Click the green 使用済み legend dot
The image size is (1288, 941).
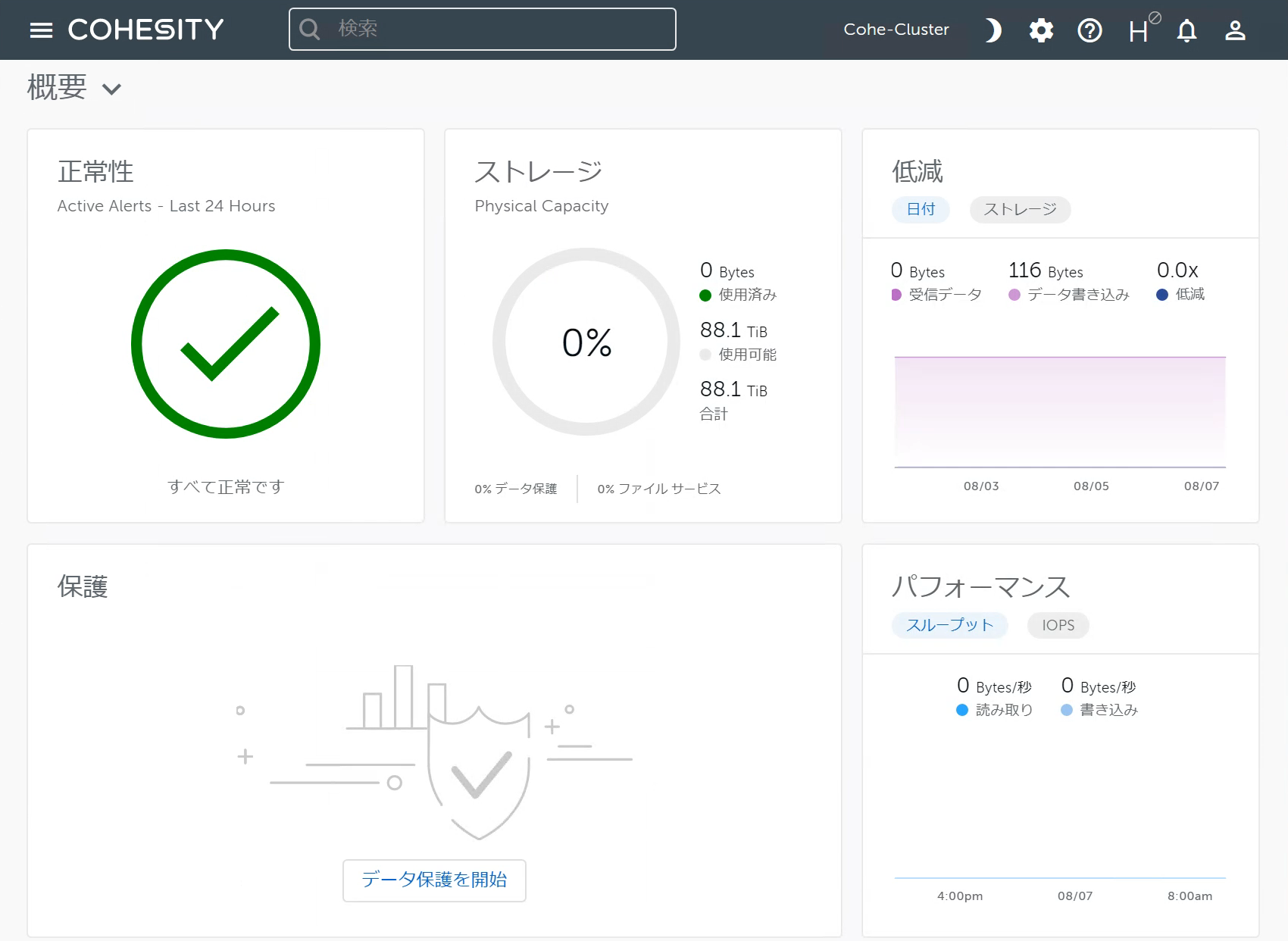point(705,295)
